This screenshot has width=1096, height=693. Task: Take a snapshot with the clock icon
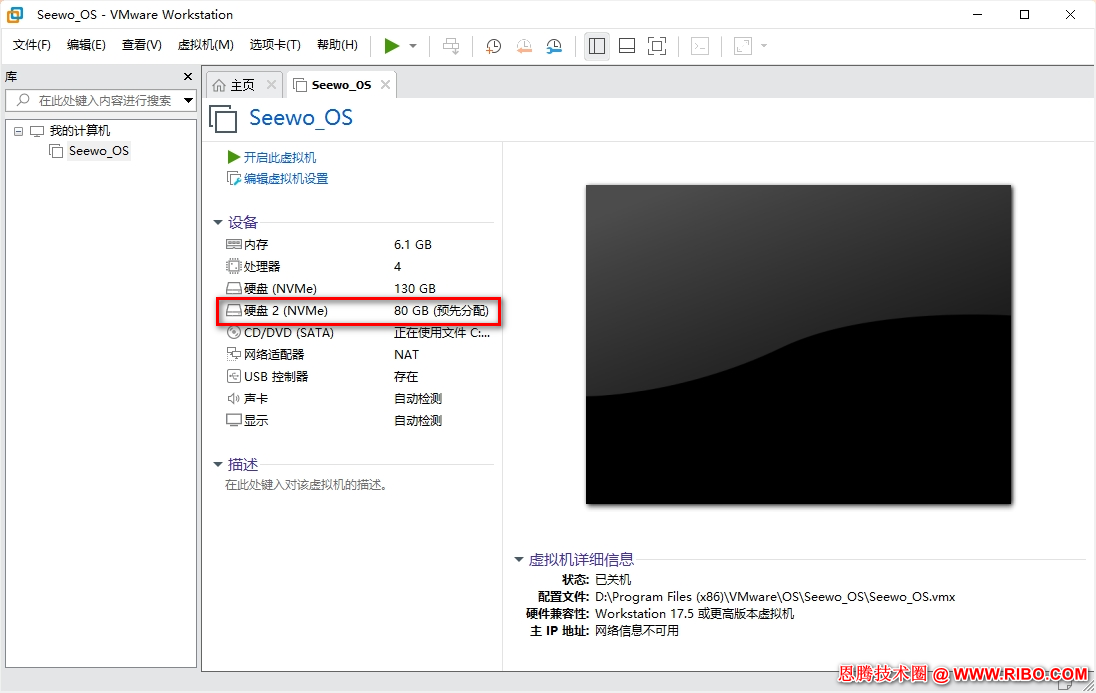point(493,46)
